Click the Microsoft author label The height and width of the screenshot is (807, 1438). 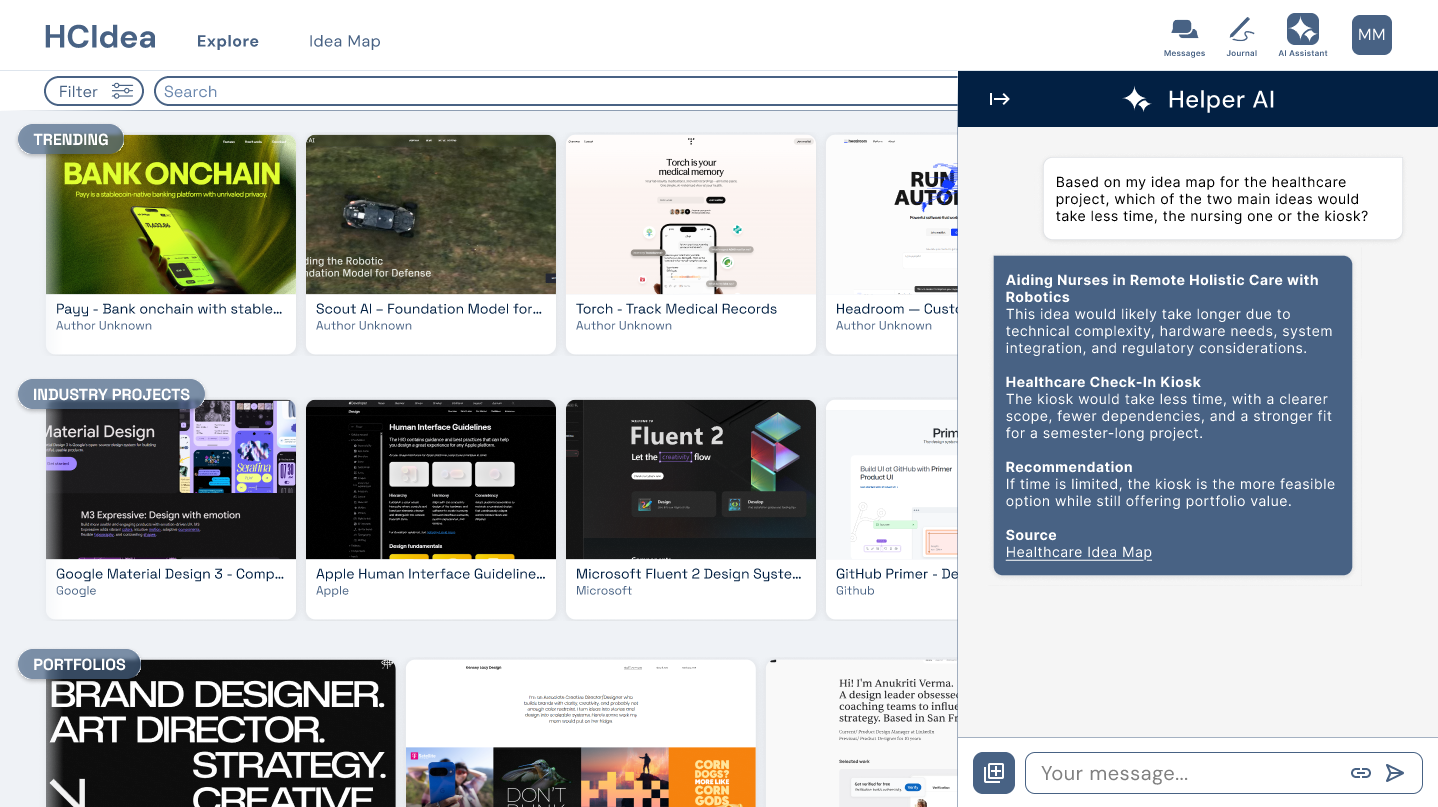point(604,591)
